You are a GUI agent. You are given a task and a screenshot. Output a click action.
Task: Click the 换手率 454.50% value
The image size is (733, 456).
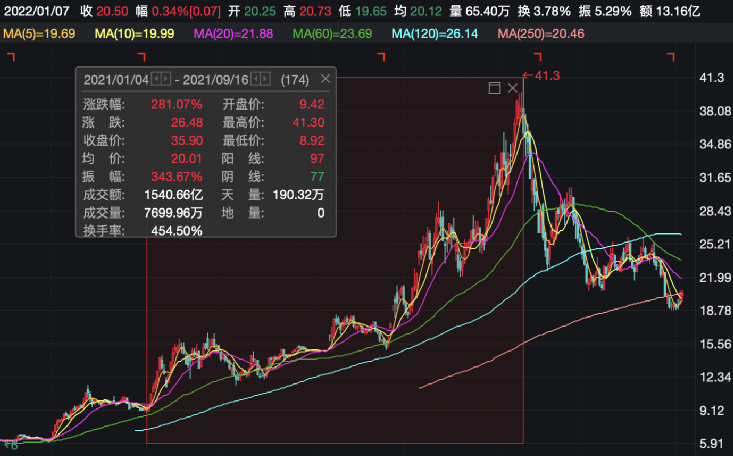[x=177, y=231]
